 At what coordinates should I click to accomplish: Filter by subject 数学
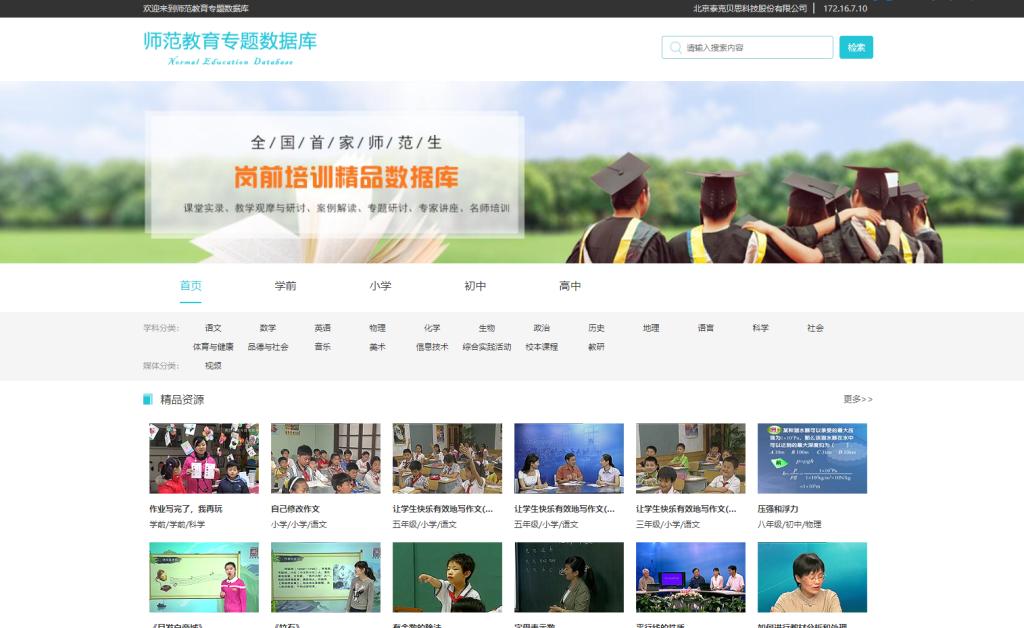pos(268,328)
